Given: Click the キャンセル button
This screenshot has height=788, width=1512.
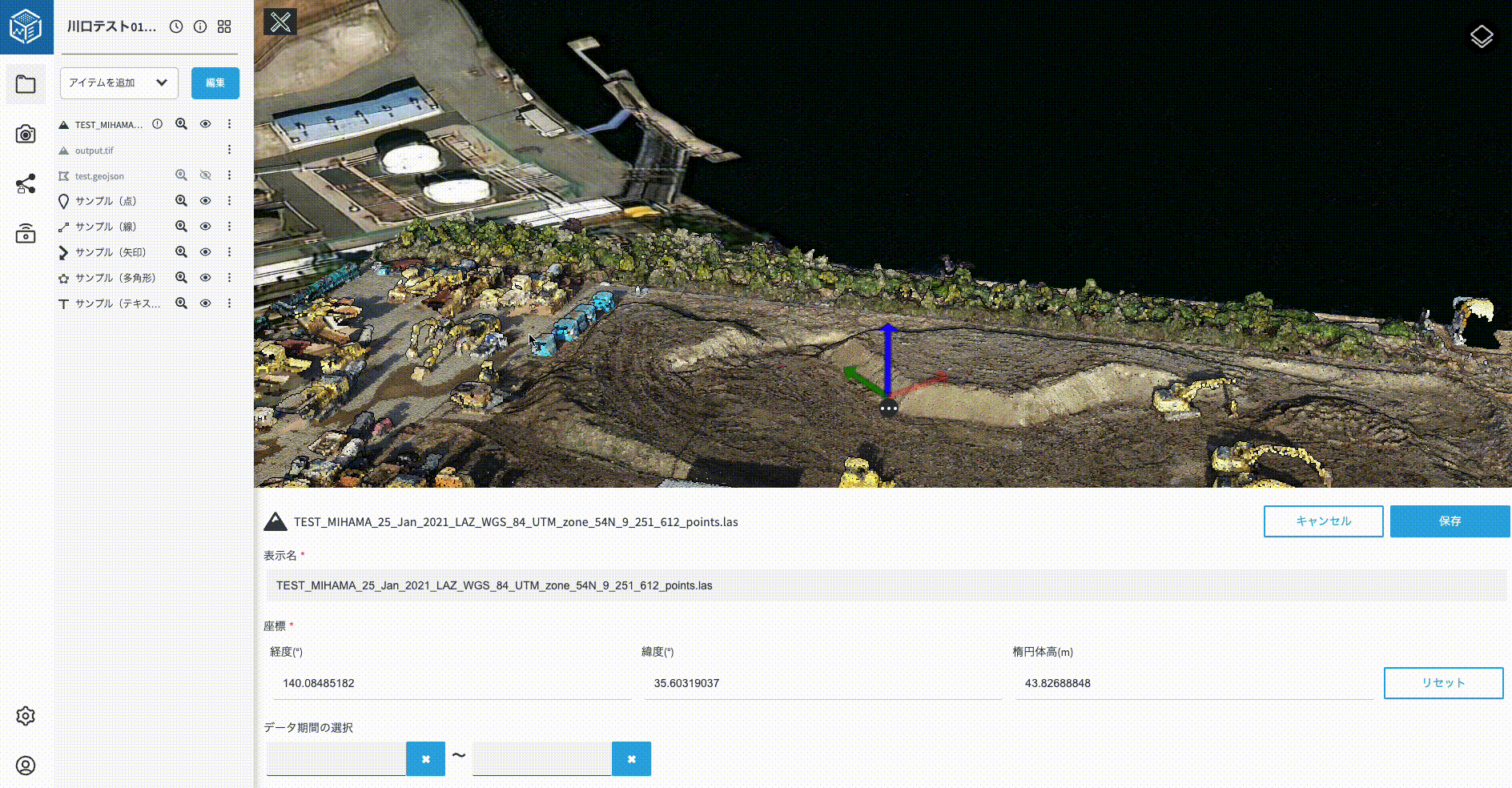Looking at the screenshot, I should 1323,521.
